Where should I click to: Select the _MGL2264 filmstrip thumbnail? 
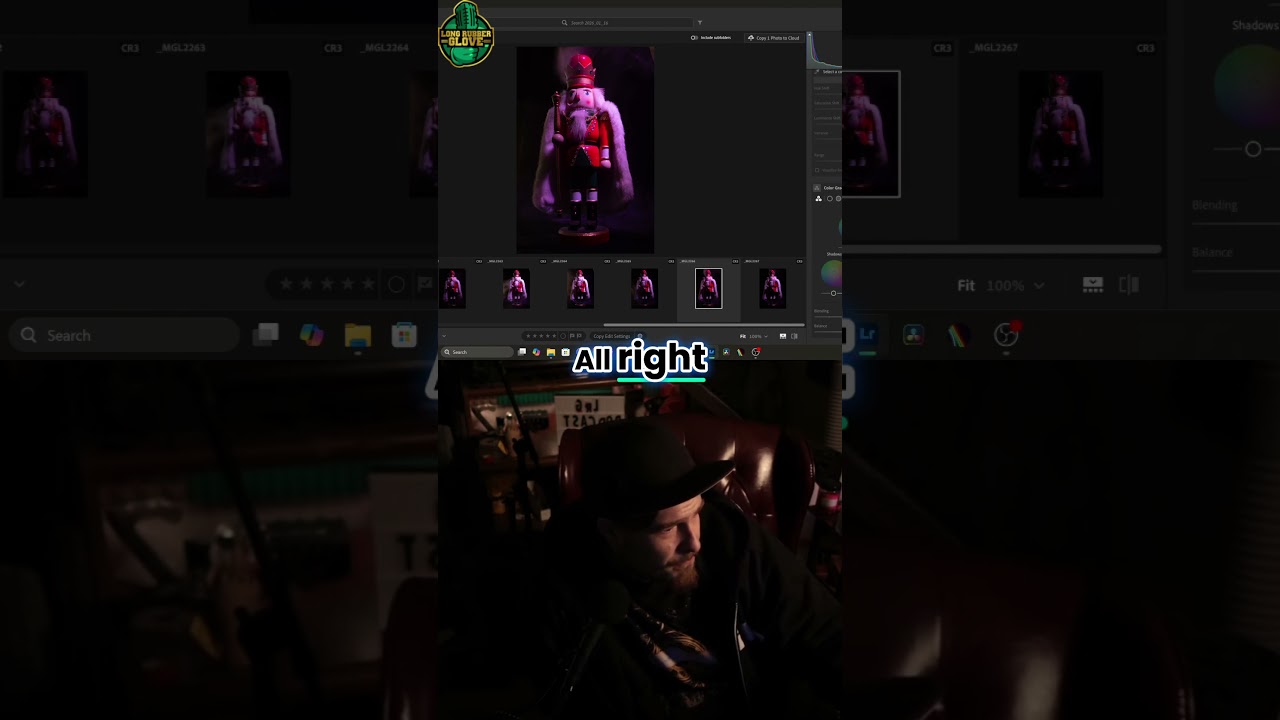click(x=580, y=288)
